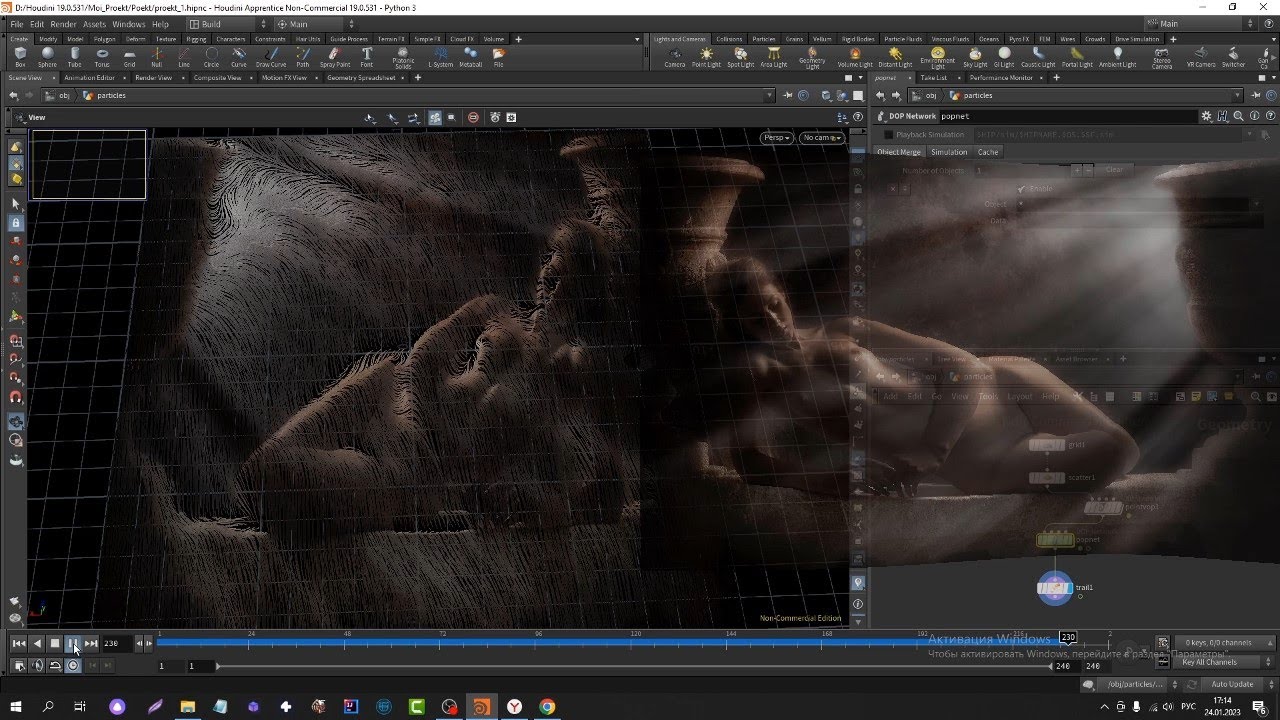This screenshot has height=720, width=1280.
Task: Add an Environment Light from shelf
Action: tap(937, 58)
